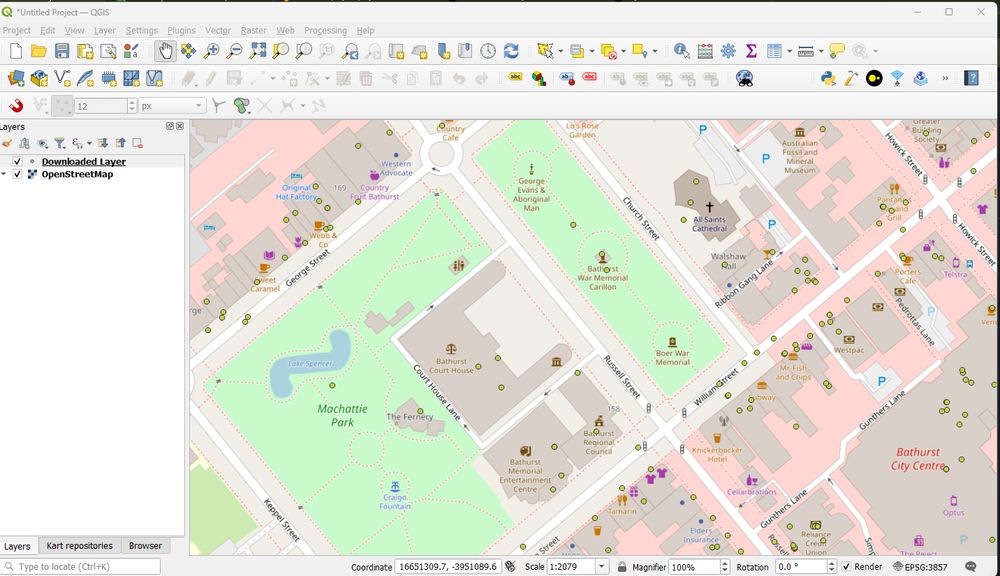The width and height of the screenshot is (1000, 576).
Task: Toggle the Render checkbox in status bar
Action: pos(846,567)
